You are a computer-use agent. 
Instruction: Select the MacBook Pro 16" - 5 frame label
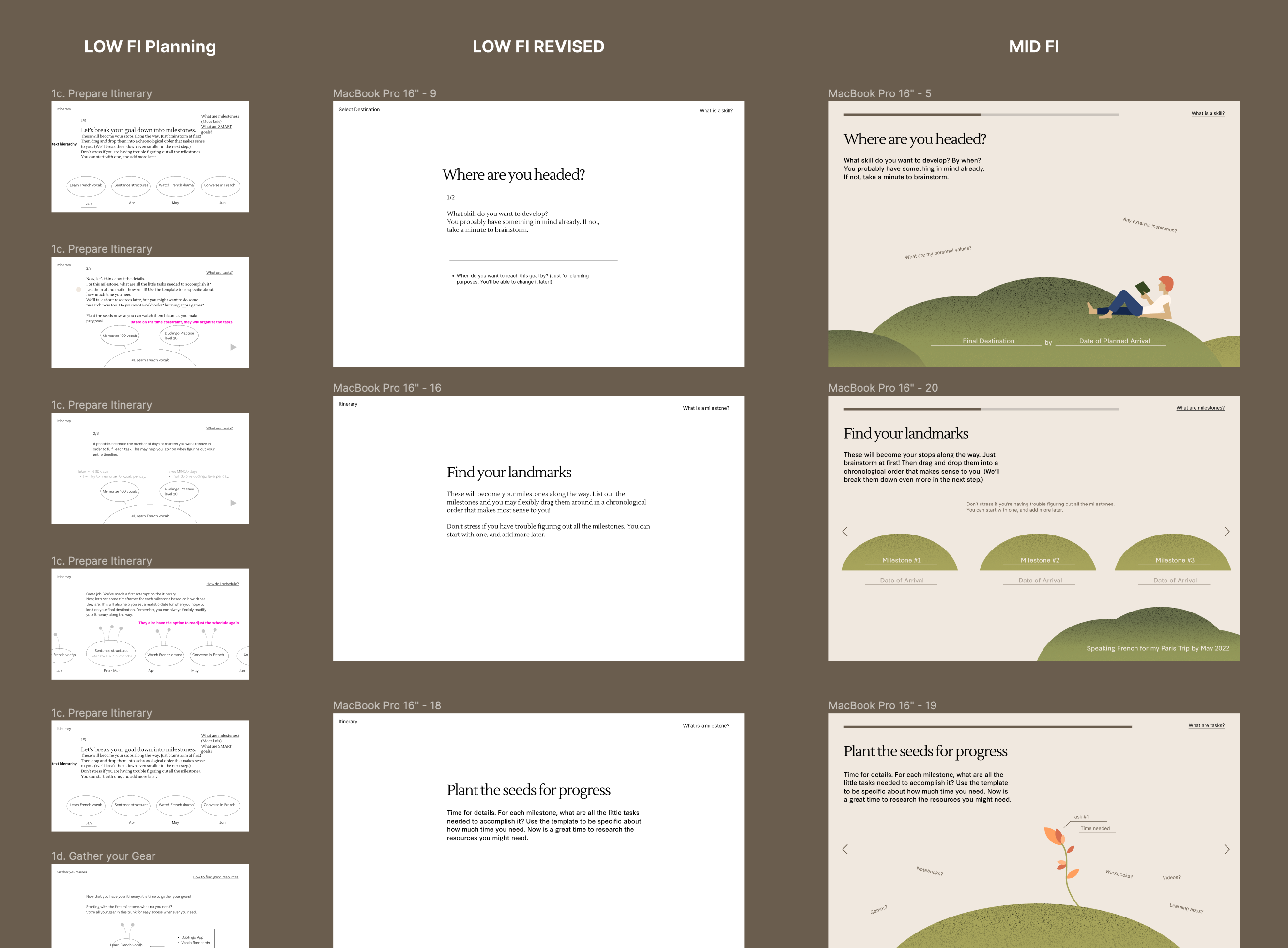pyautogui.click(x=880, y=93)
